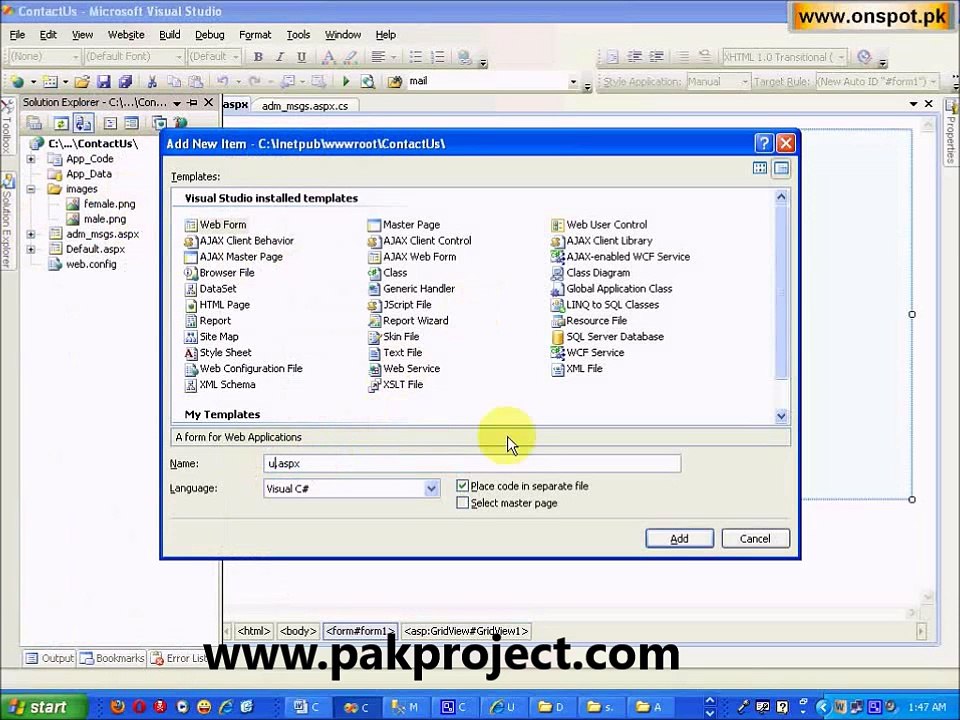960x720 pixels.
Task: Select the asp:GridView#GridView1 tag breadcrumb
Action: pyautogui.click(x=466, y=631)
